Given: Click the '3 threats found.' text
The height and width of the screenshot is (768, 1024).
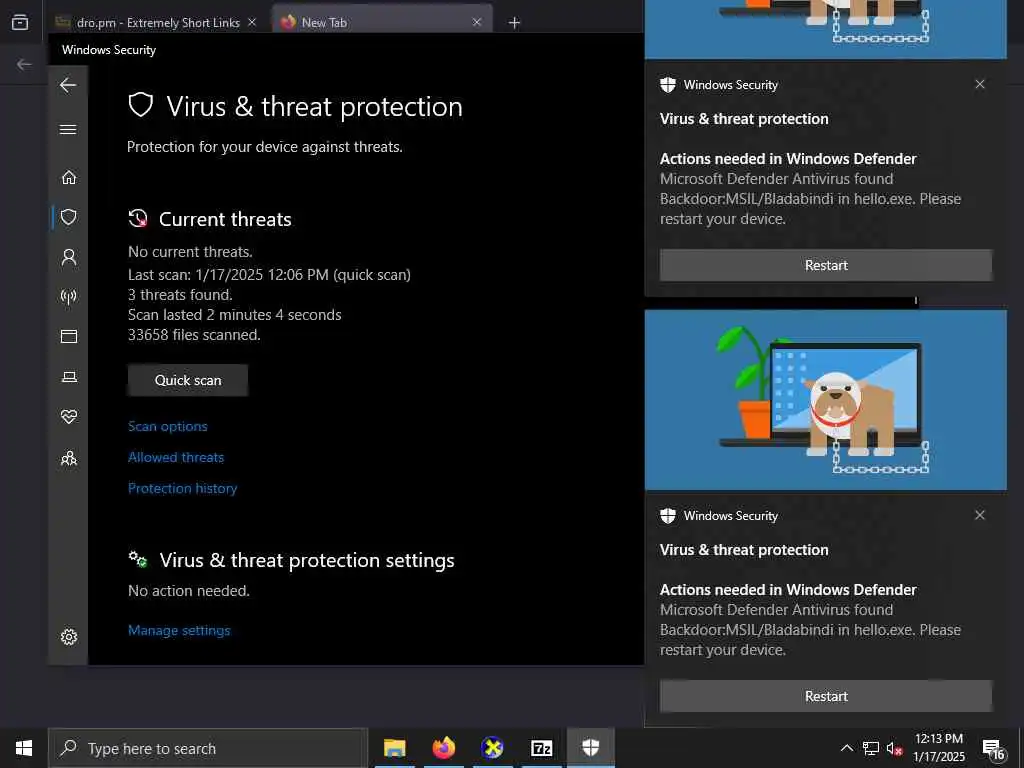Looking at the screenshot, I should click(x=180, y=295).
